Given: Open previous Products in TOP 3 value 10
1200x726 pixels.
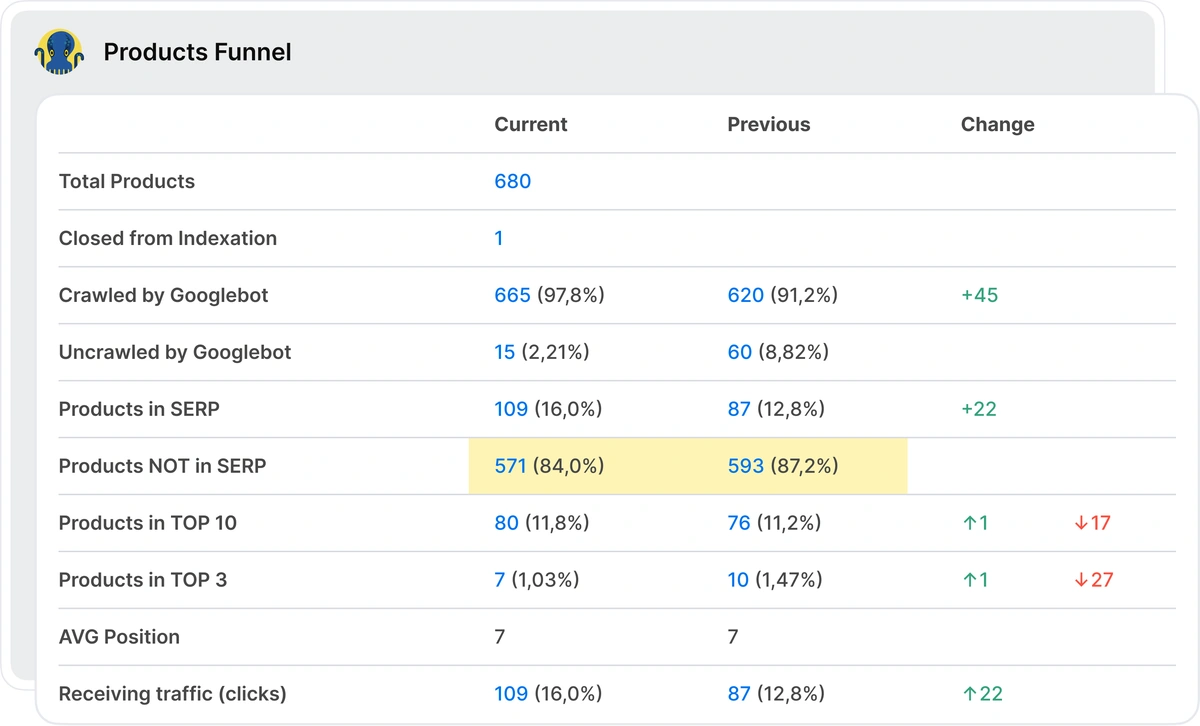Looking at the screenshot, I should click(x=738, y=580).
